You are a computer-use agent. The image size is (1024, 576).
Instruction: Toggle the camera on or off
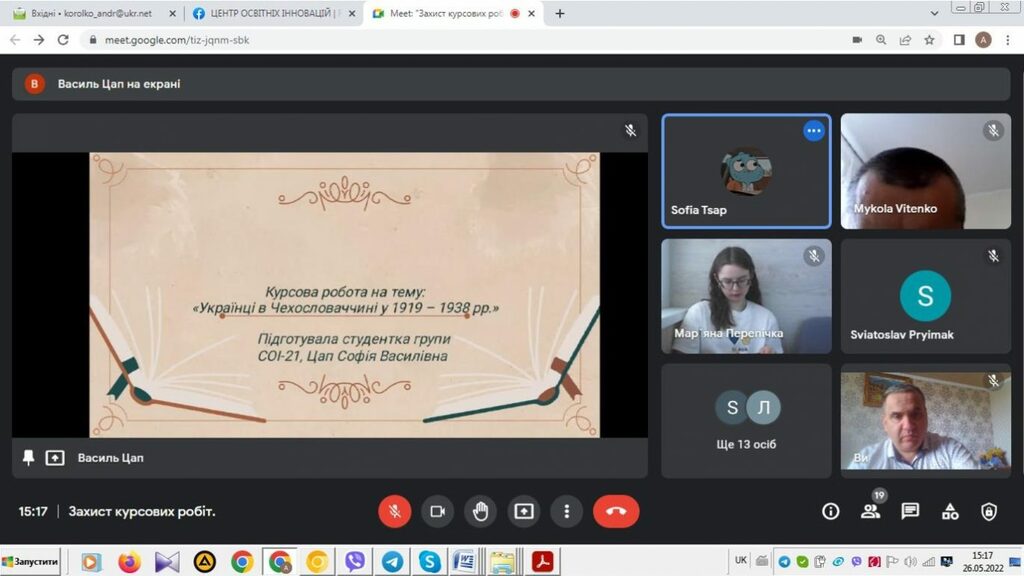coord(437,511)
